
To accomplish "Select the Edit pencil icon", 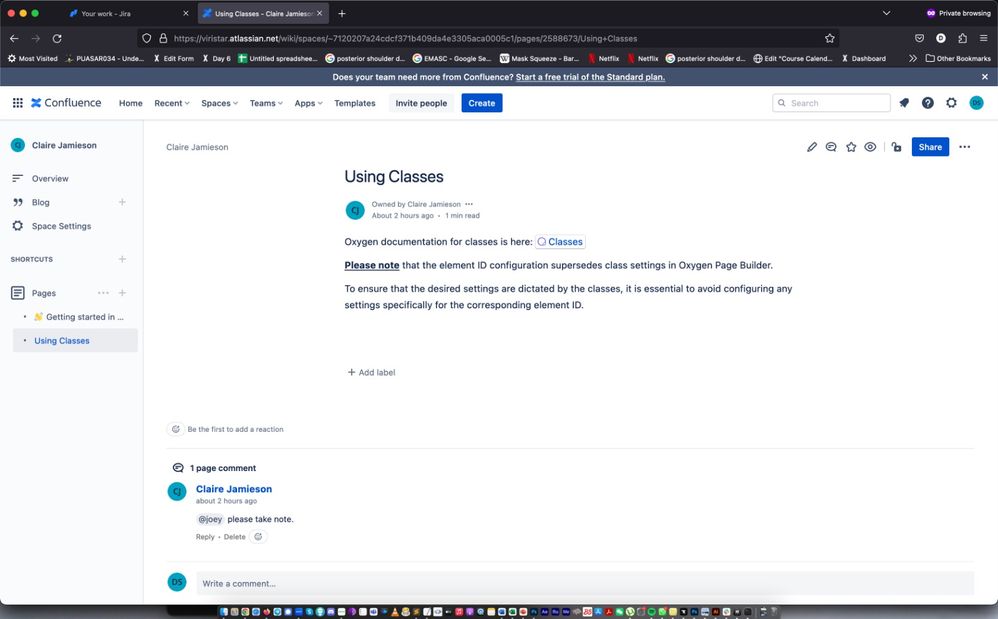I will click(x=812, y=146).
